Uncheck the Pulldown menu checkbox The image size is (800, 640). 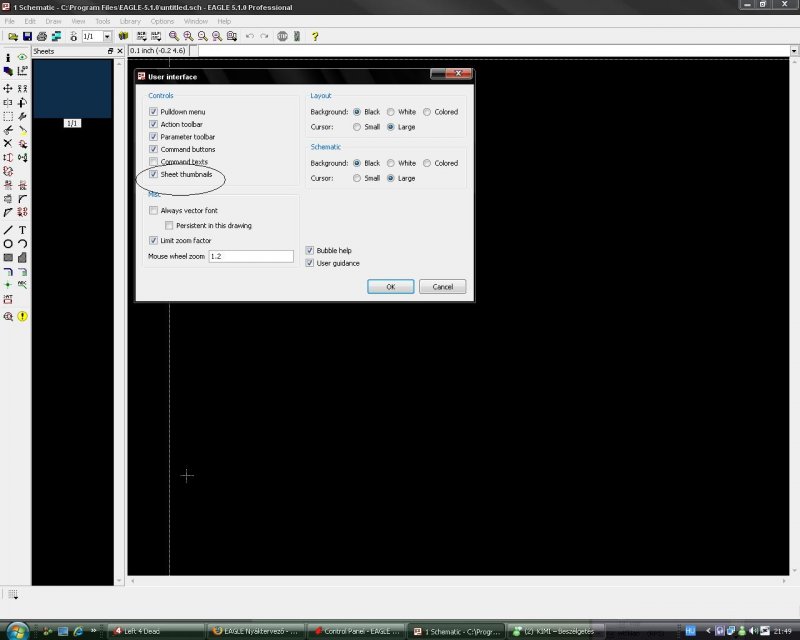point(154,112)
